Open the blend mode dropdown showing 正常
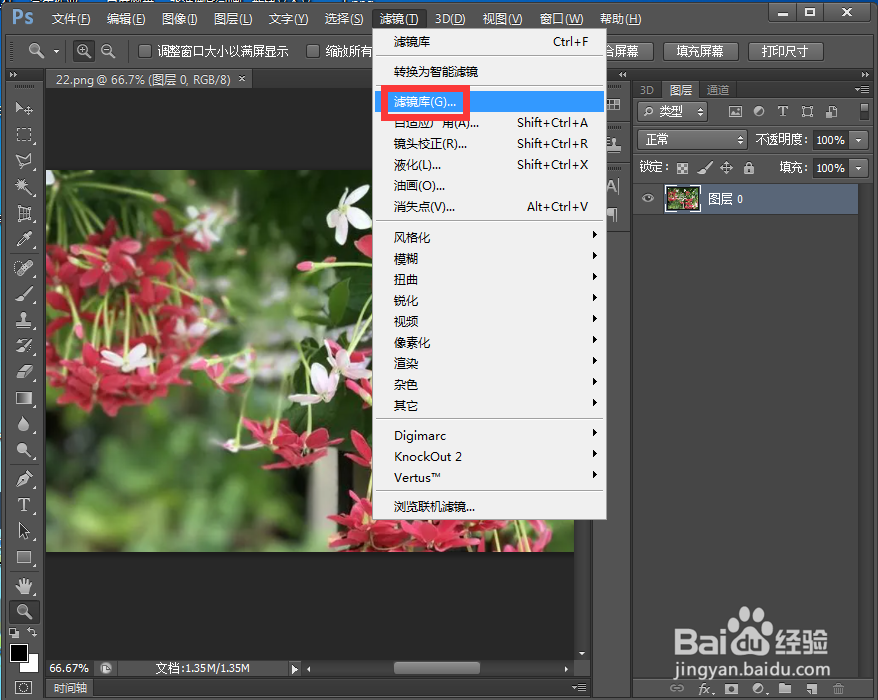The image size is (878, 700). pyautogui.click(x=692, y=140)
